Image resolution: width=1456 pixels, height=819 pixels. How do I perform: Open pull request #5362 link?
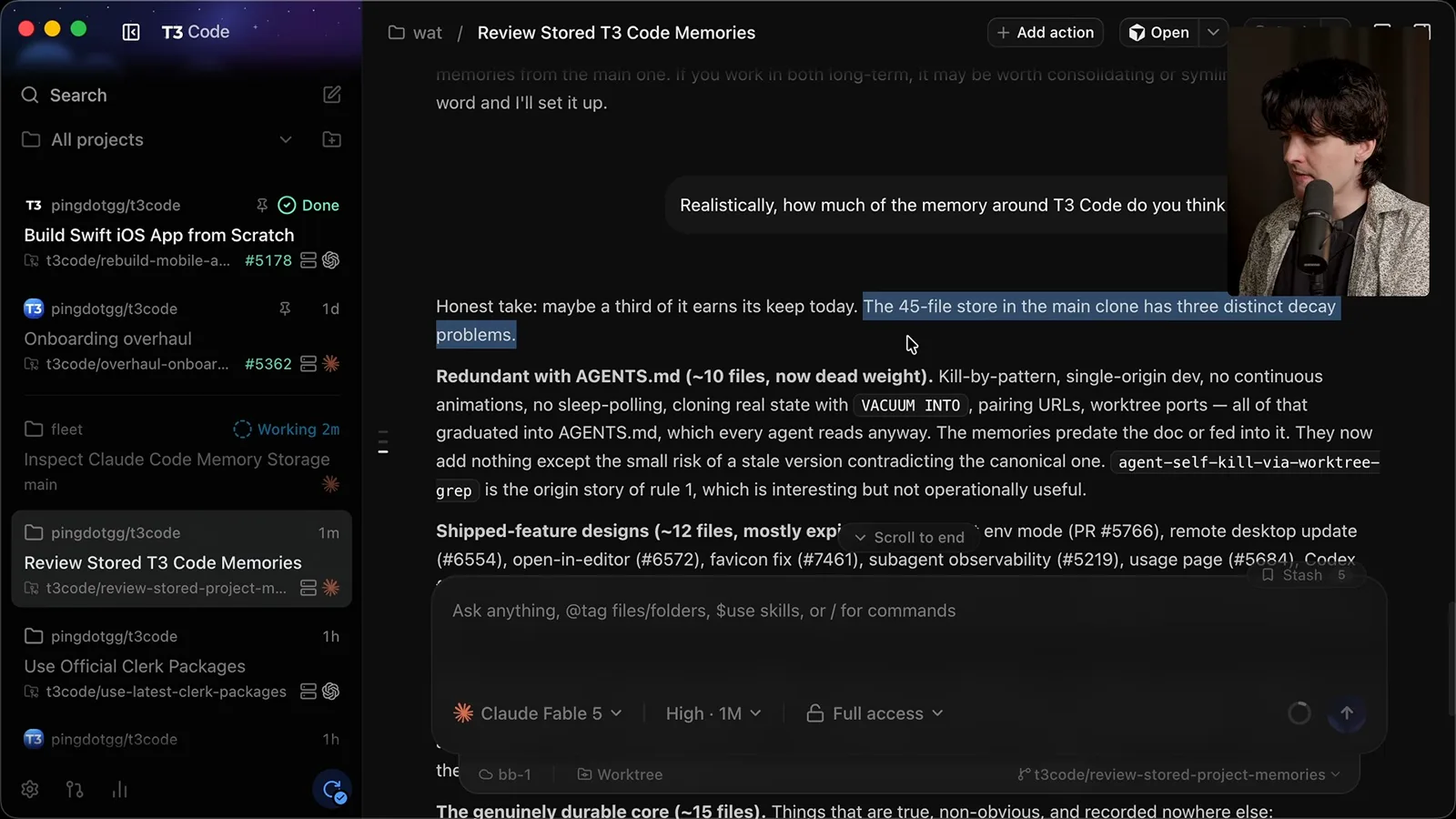tap(268, 364)
